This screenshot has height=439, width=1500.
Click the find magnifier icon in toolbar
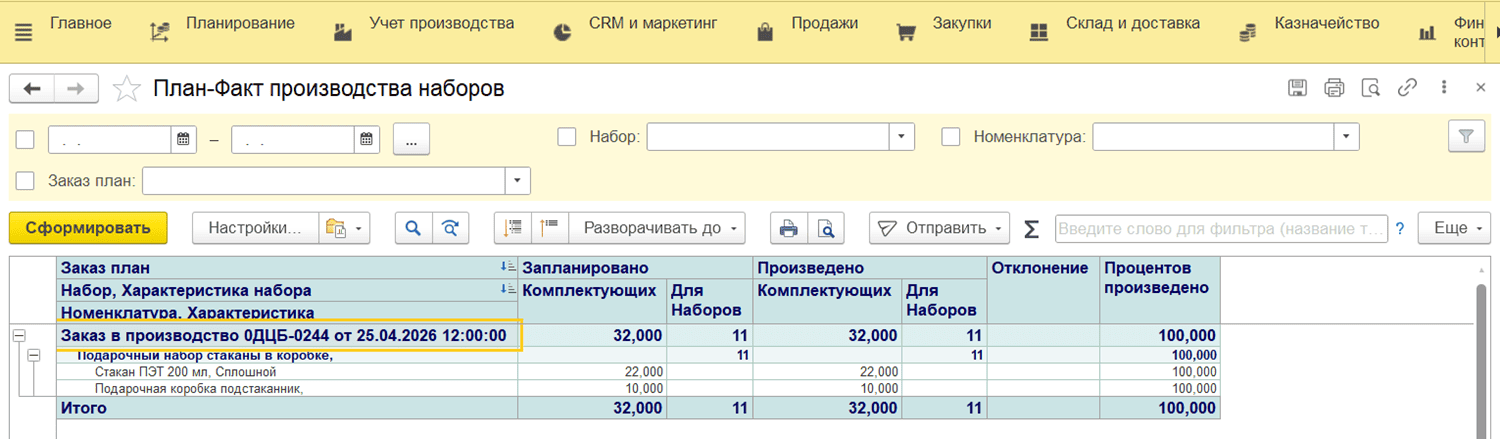click(412, 228)
